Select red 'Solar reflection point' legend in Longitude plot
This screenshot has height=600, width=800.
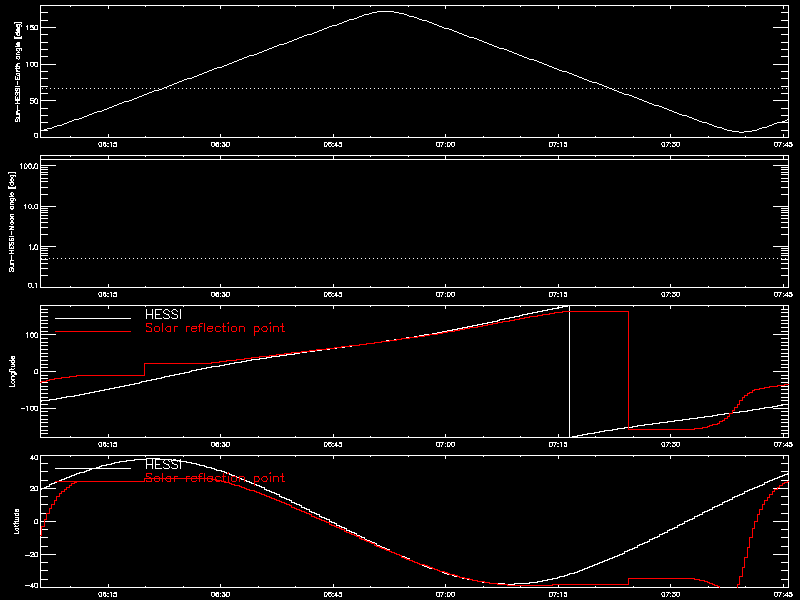click(215, 328)
